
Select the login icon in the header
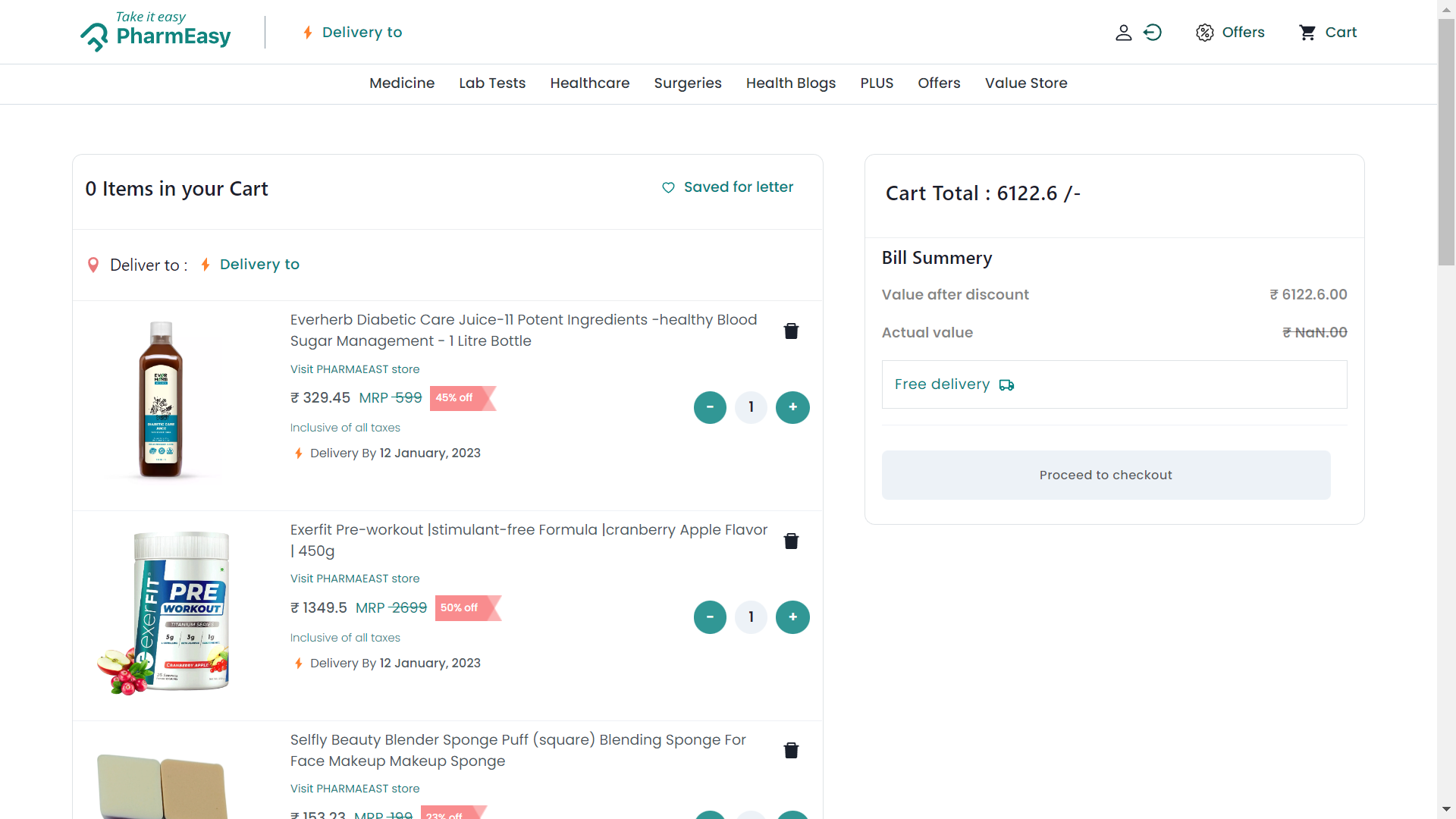coord(1152,32)
